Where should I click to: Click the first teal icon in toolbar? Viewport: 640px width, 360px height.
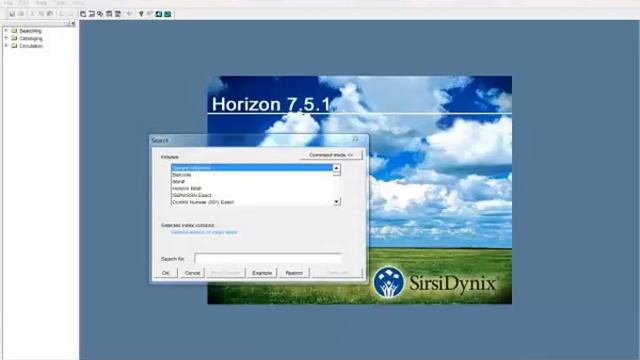(158, 14)
